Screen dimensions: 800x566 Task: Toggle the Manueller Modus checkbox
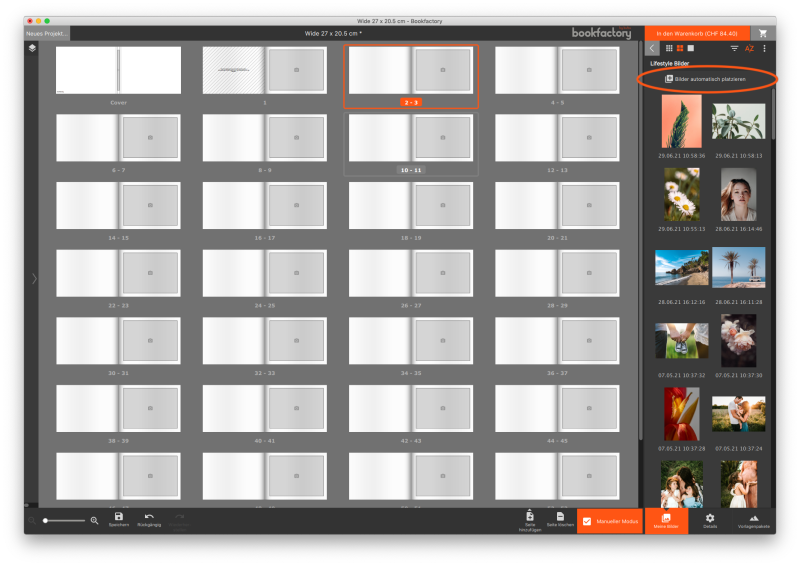click(587, 521)
